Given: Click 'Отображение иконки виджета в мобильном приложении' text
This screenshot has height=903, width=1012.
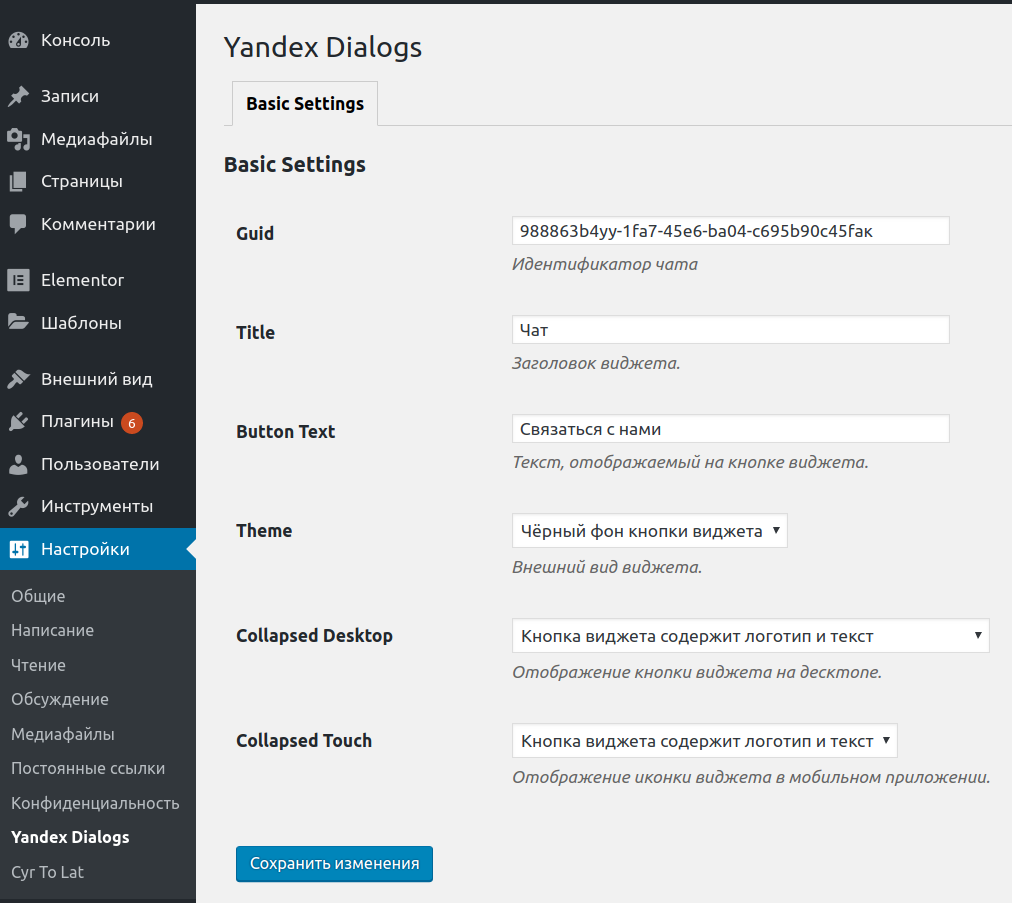Looking at the screenshot, I should pyautogui.click(x=751, y=778).
